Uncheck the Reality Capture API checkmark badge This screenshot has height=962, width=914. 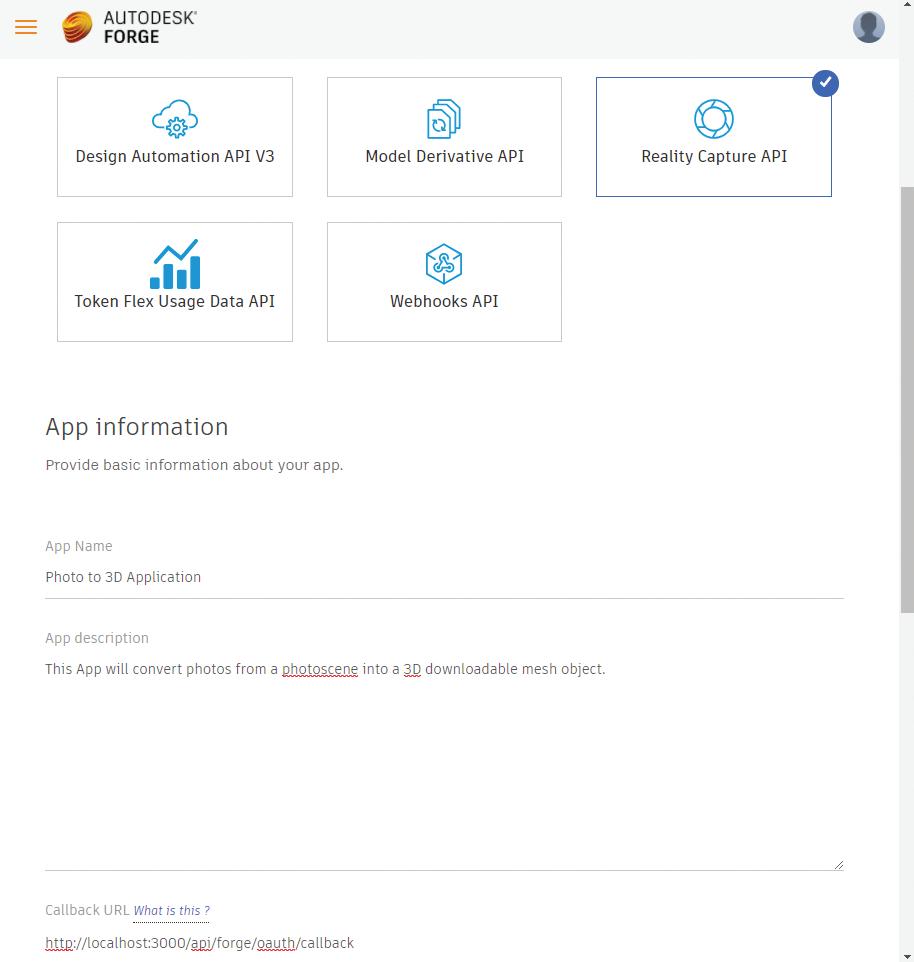pos(825,83)
